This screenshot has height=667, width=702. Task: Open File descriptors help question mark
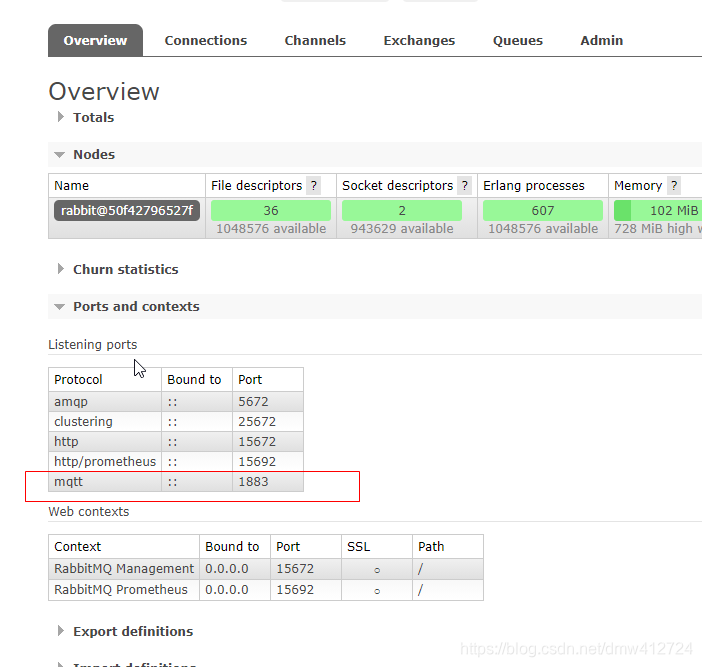tap(314, 185)
